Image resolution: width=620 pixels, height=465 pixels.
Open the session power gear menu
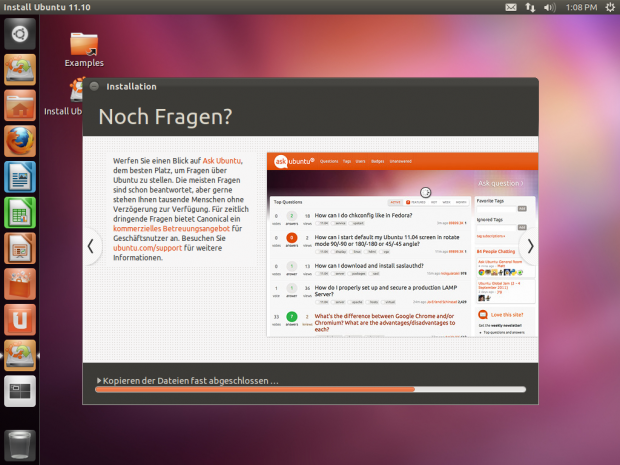[610, 7]
